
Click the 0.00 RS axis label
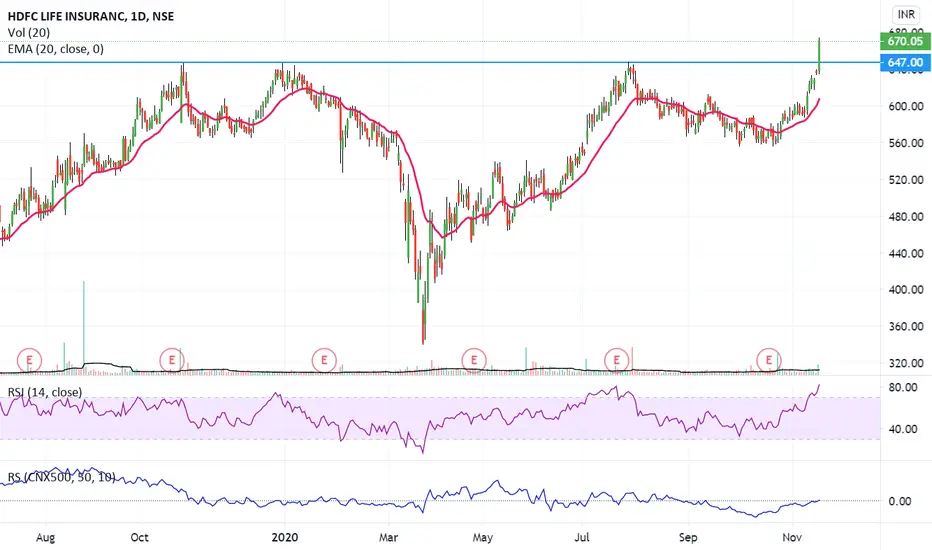pos(900,501)
